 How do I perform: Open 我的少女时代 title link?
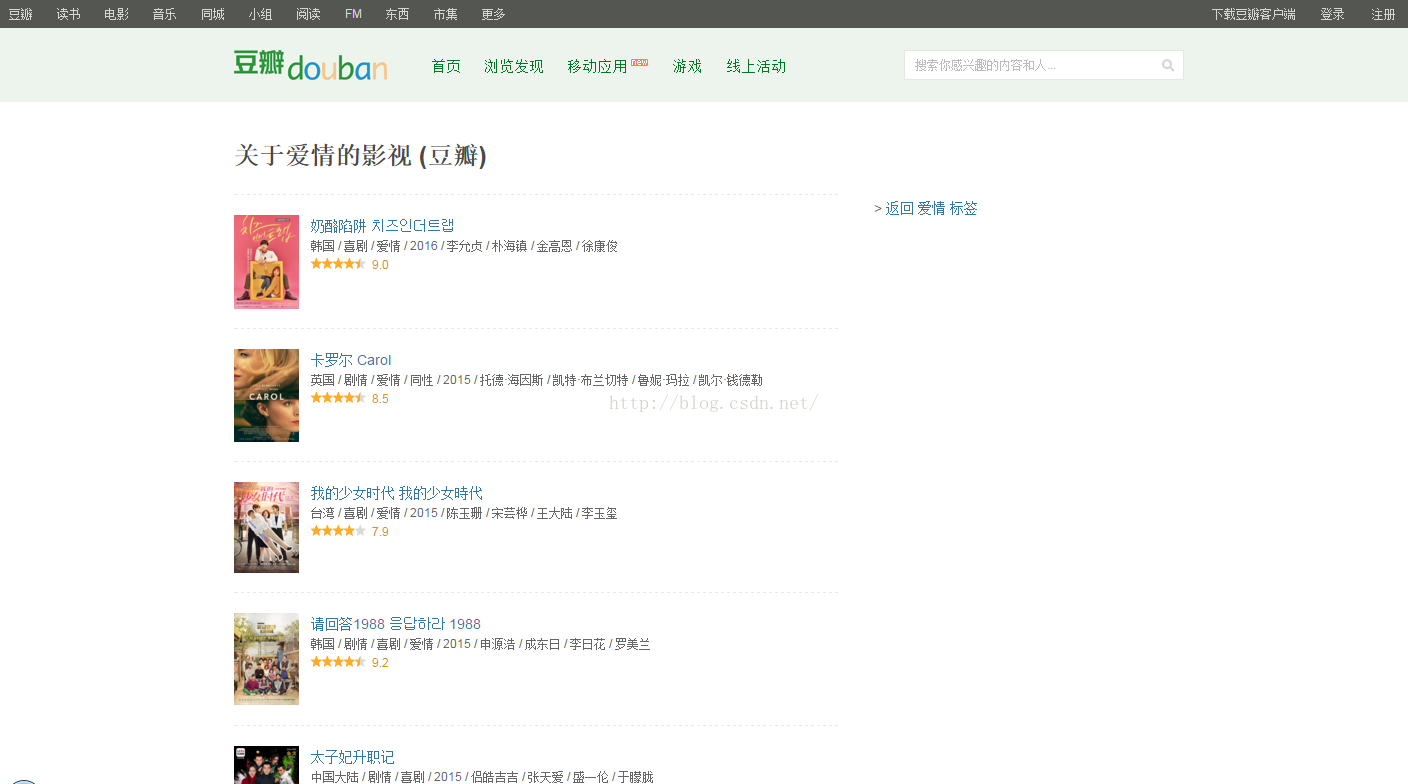(x=396, y=493)
